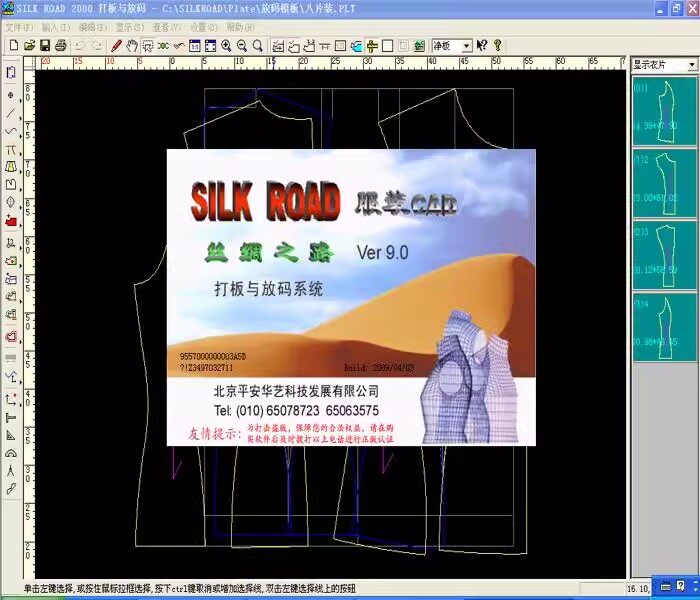This screenshot has height=600, width=700.
Task: Click the empty white square toolbar icon
Action: pyautogui.click(x=388, y=46)
